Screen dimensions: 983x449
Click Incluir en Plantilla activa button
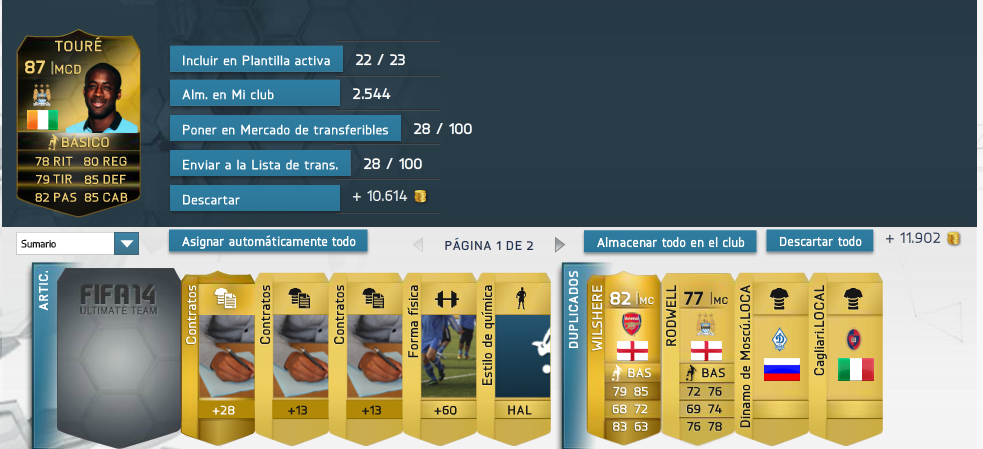point(256,60)
